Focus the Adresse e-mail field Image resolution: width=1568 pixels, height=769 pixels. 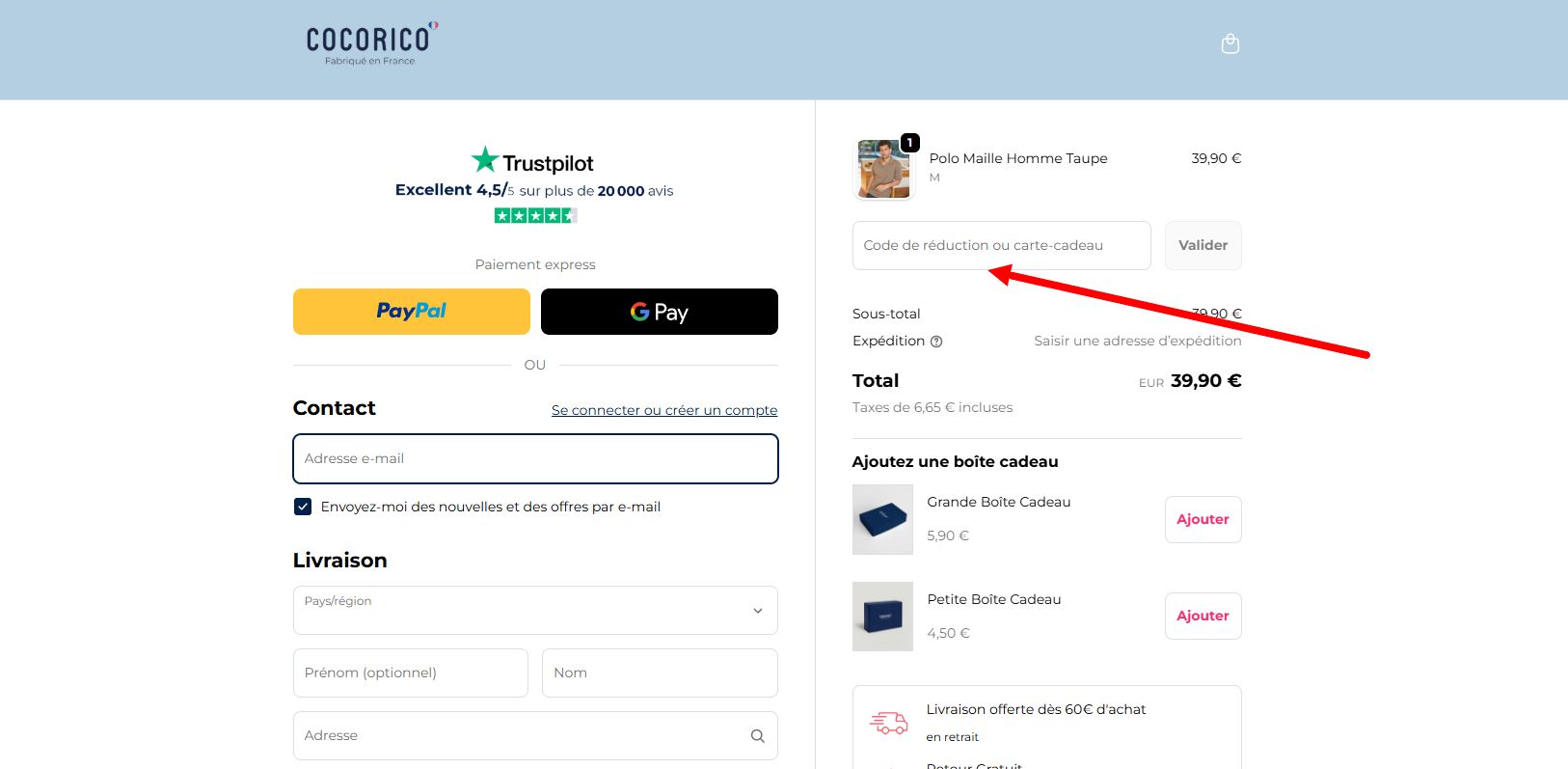[x=535, y=458]
